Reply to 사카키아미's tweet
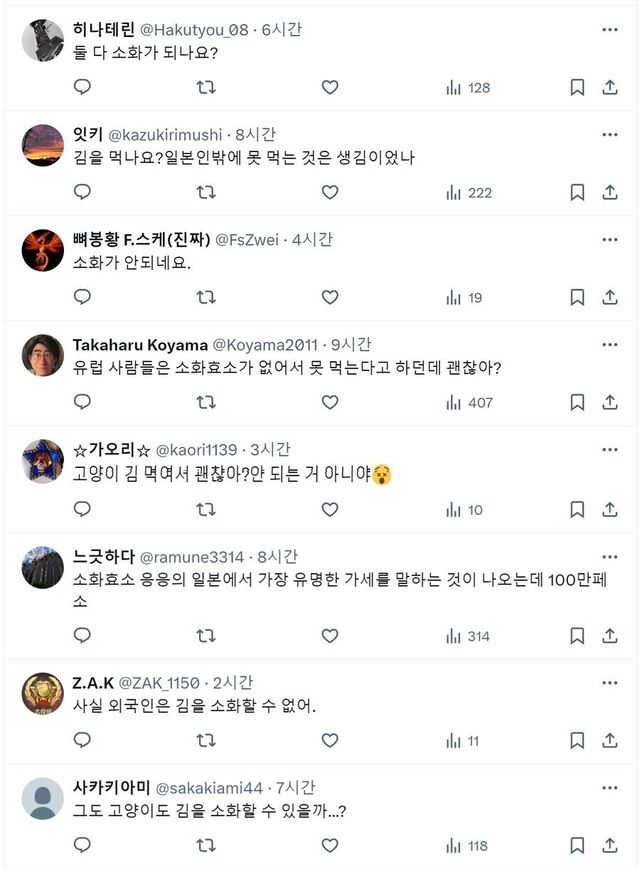 tap(82, 846)
